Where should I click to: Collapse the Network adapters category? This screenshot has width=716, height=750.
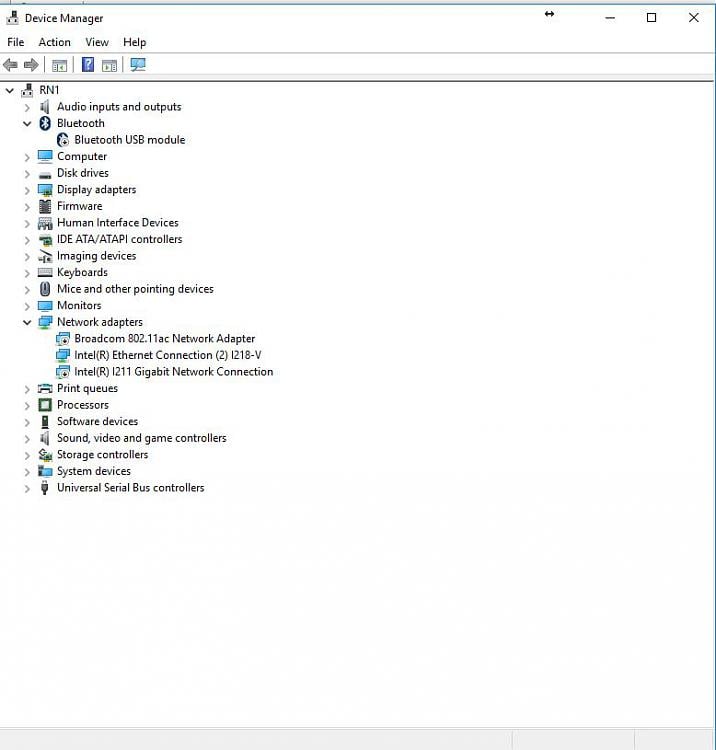(x=27, y=322)
